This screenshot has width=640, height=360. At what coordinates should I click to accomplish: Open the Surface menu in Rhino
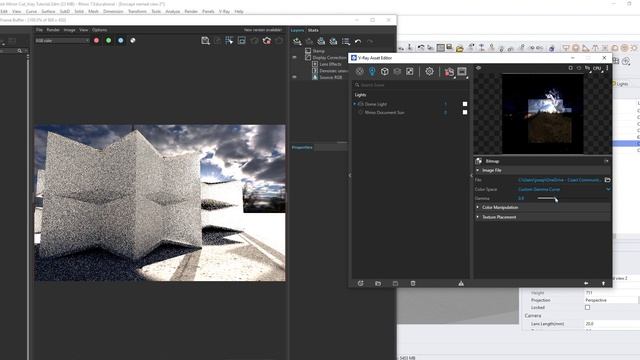pos(48,11)
